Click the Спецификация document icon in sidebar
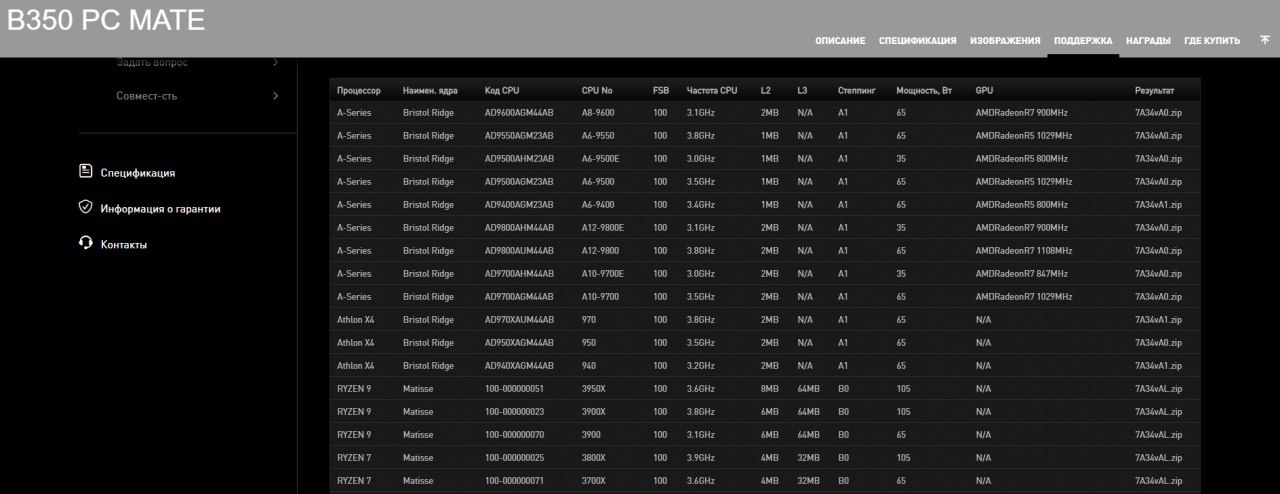 pos(86,172)
